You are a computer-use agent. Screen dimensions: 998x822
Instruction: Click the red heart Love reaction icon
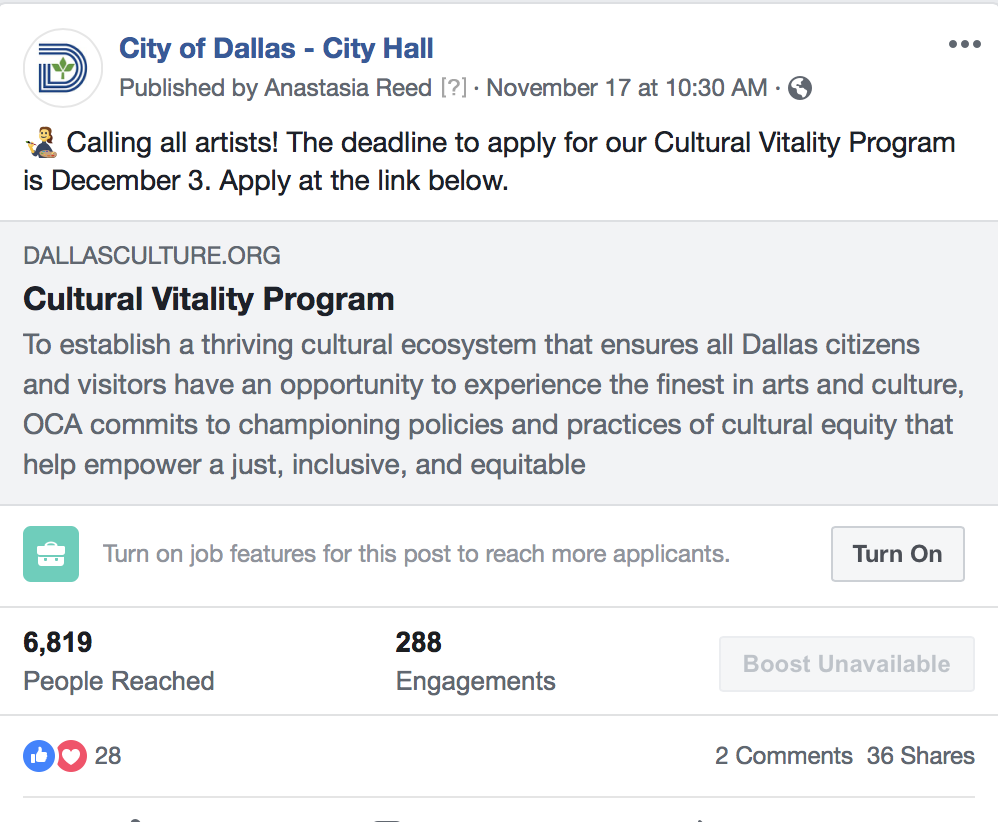click(71, 756)
